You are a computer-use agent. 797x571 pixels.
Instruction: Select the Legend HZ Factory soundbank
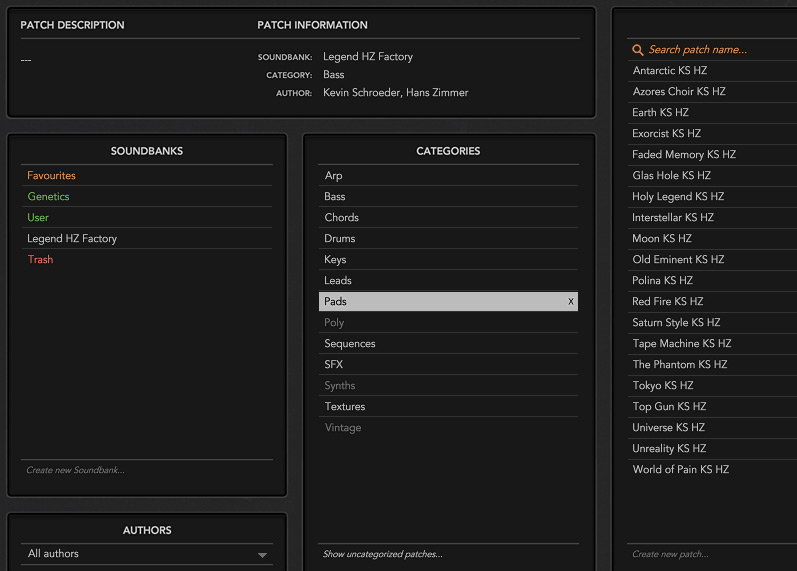pos(72,239)
